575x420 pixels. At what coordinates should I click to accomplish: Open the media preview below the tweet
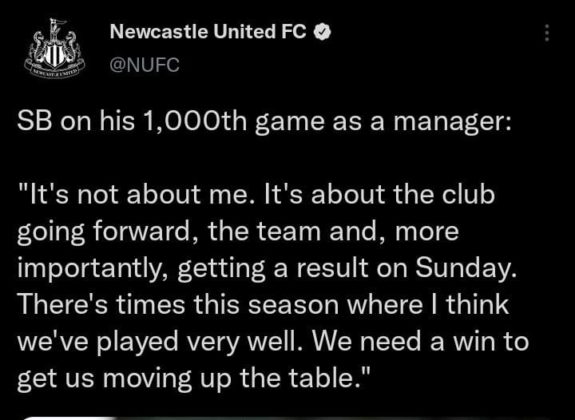(288, 418)
